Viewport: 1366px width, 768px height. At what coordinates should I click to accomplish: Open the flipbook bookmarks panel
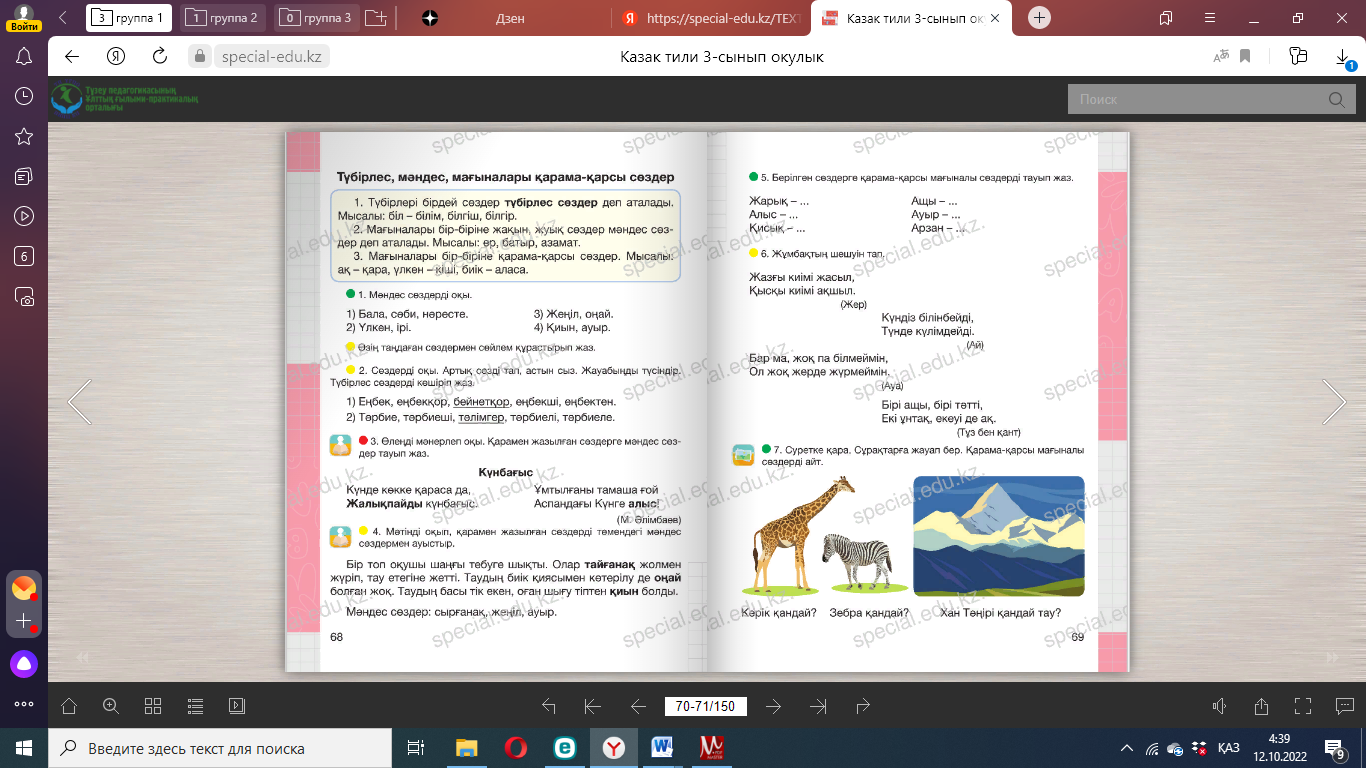pos(237,706)
